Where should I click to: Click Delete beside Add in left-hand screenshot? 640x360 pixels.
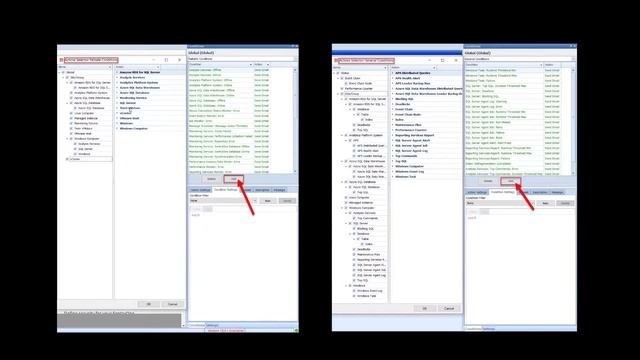coord(211,179)
